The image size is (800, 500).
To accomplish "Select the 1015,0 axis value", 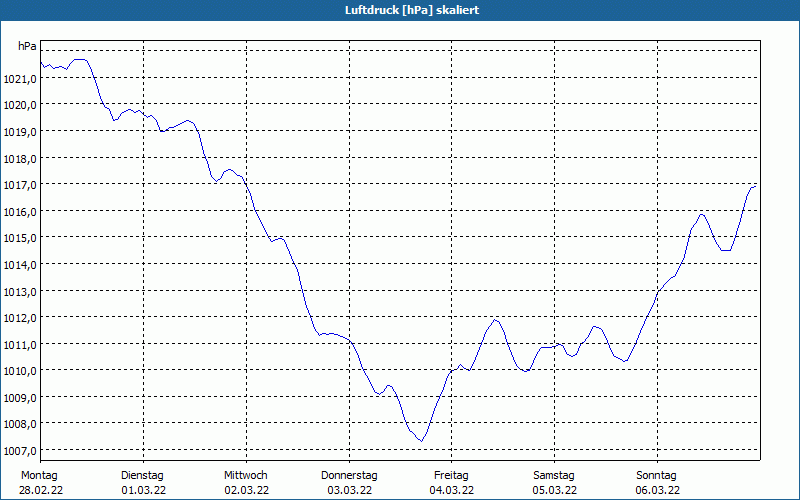I will pos(20,238).
